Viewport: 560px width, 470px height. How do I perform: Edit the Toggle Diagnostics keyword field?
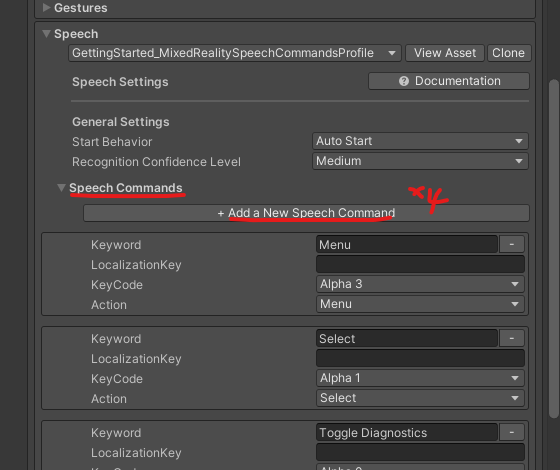click(407, 432)
